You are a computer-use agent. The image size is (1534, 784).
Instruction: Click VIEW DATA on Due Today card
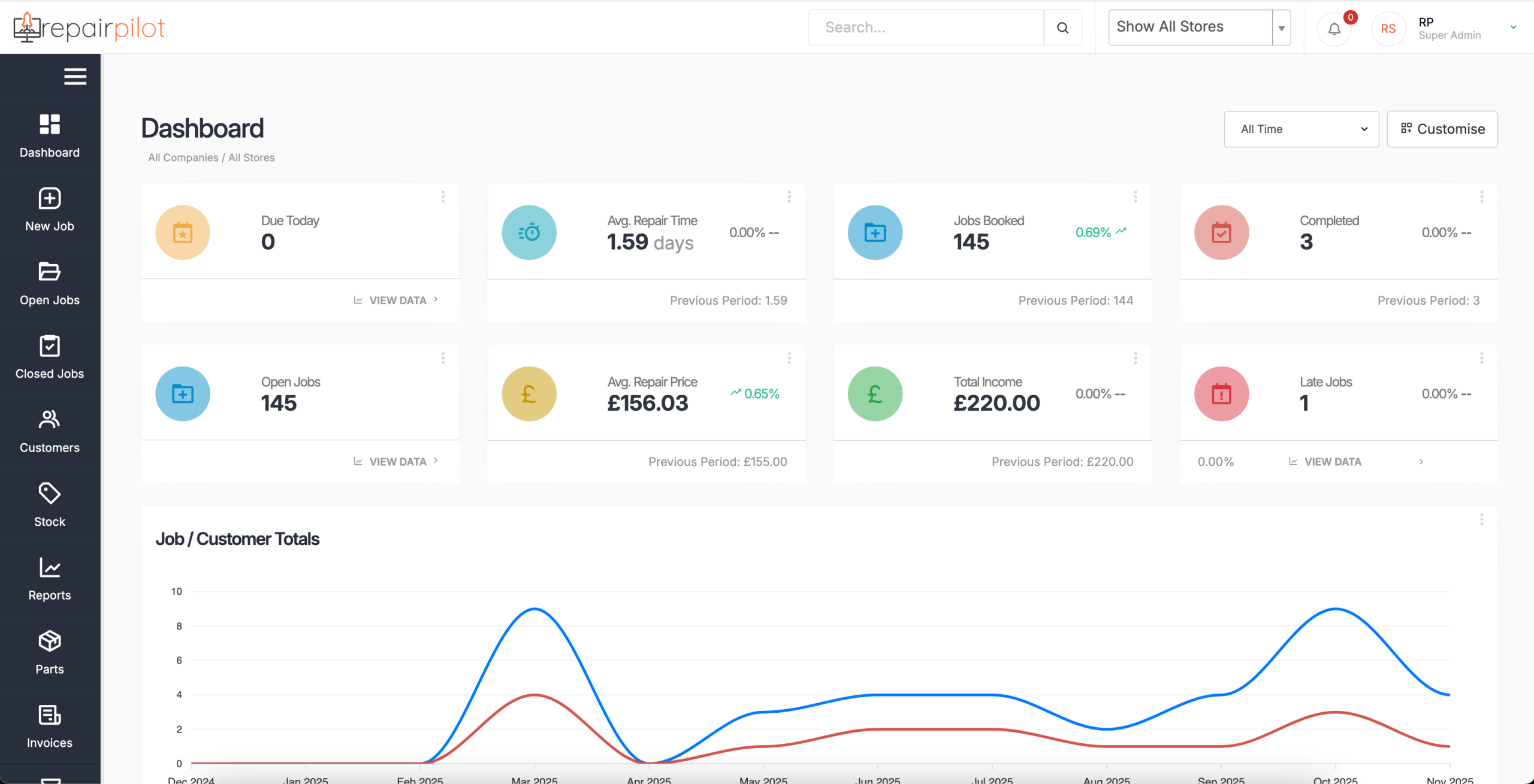coord(397,300)
